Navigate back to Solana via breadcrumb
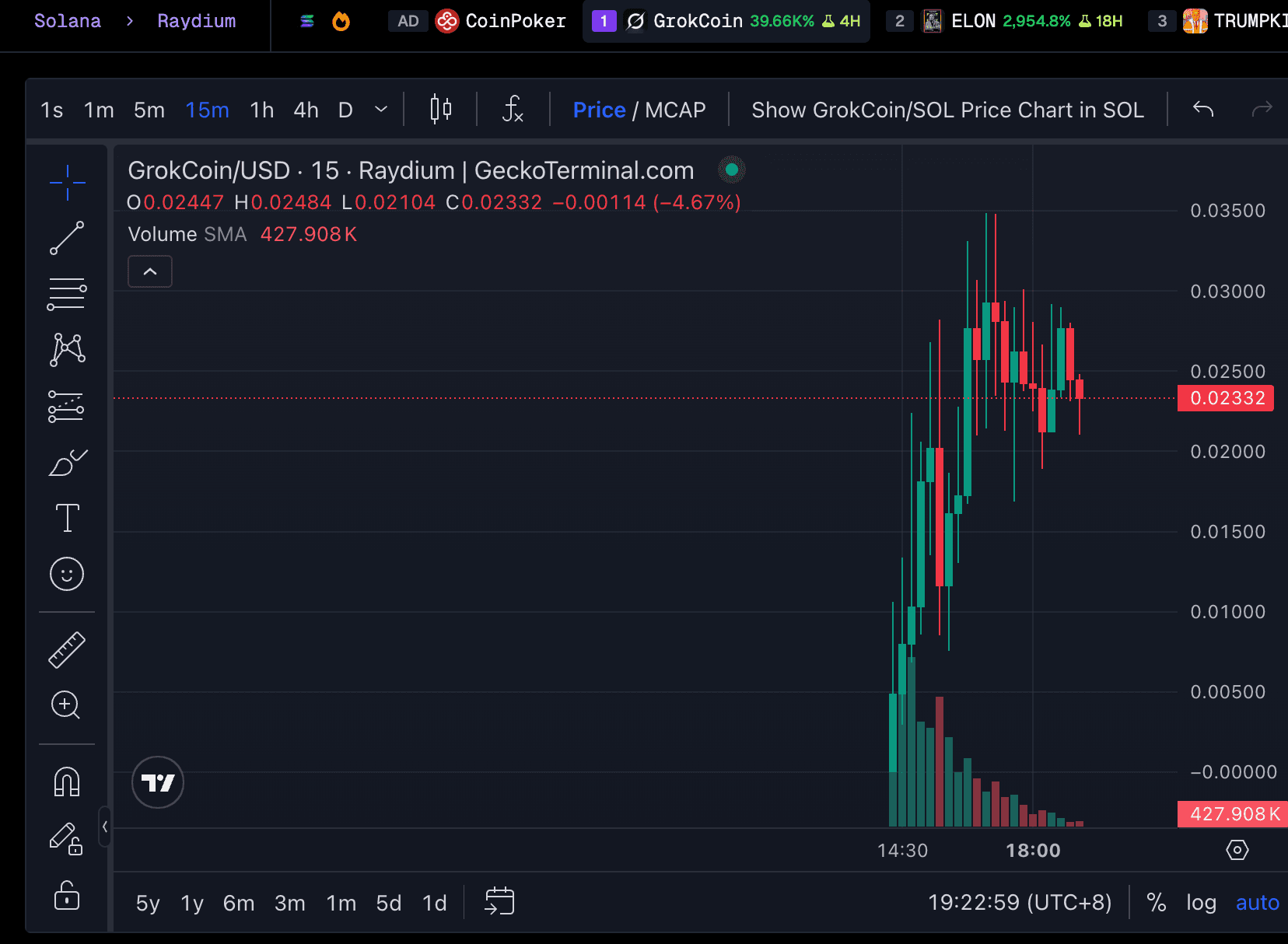 tap(67, 21)
